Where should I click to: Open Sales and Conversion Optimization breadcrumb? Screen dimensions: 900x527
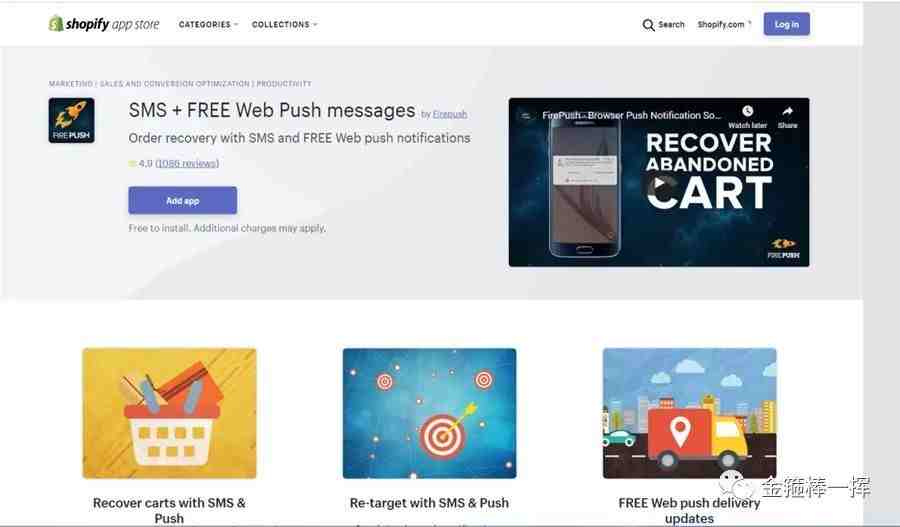point(174,84)
